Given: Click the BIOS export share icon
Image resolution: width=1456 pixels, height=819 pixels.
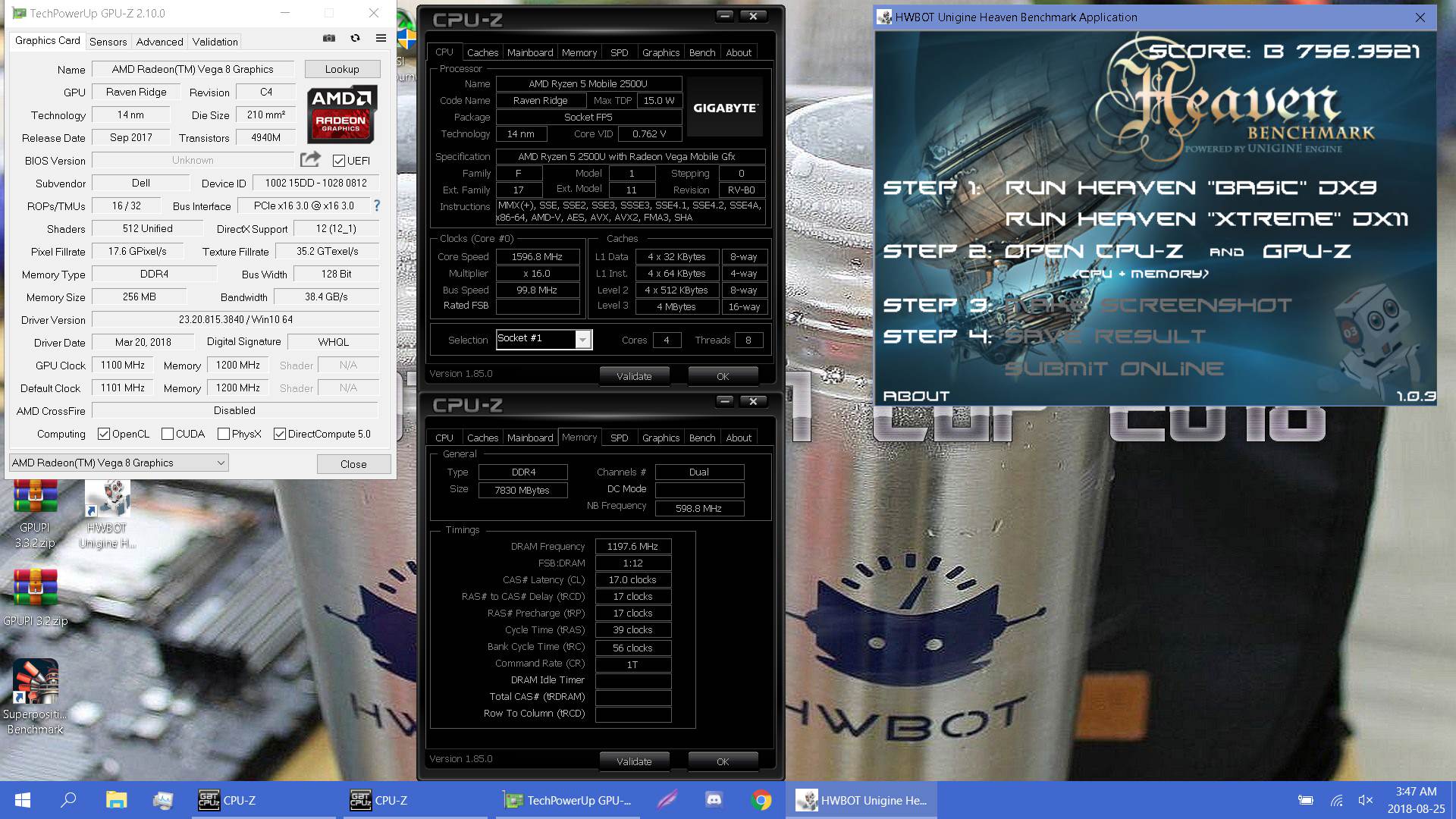Looking at the screenshot, I should click(x=310, y=159).
